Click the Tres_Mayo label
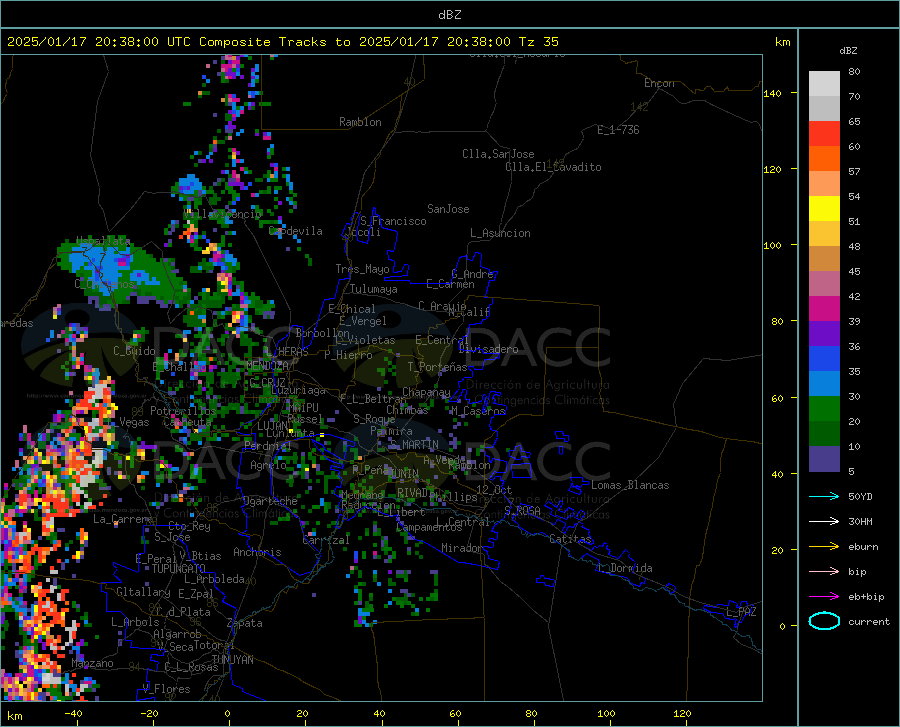Image resolution: width=900 pixels, height=727 pixels. (362, 269)
